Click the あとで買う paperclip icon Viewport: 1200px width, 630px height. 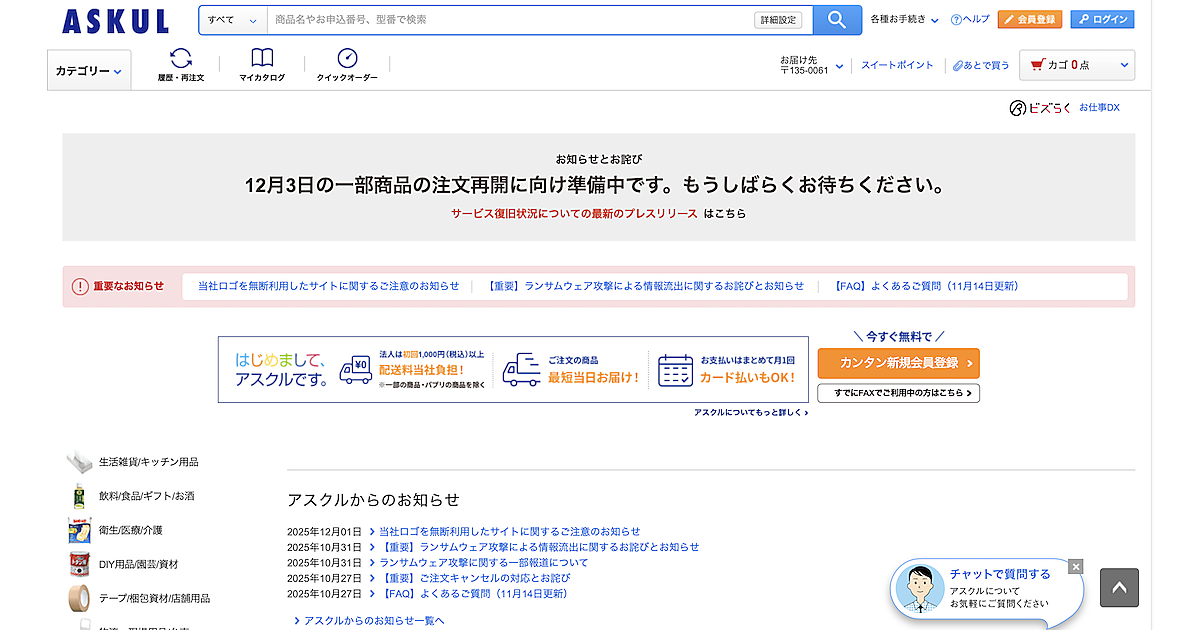point(963,64)
